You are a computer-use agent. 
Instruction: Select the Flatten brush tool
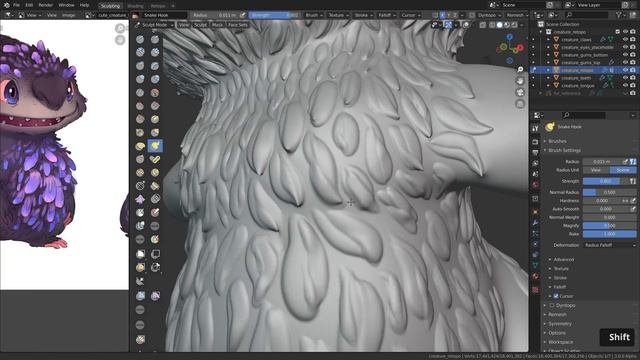click(140, 106)
